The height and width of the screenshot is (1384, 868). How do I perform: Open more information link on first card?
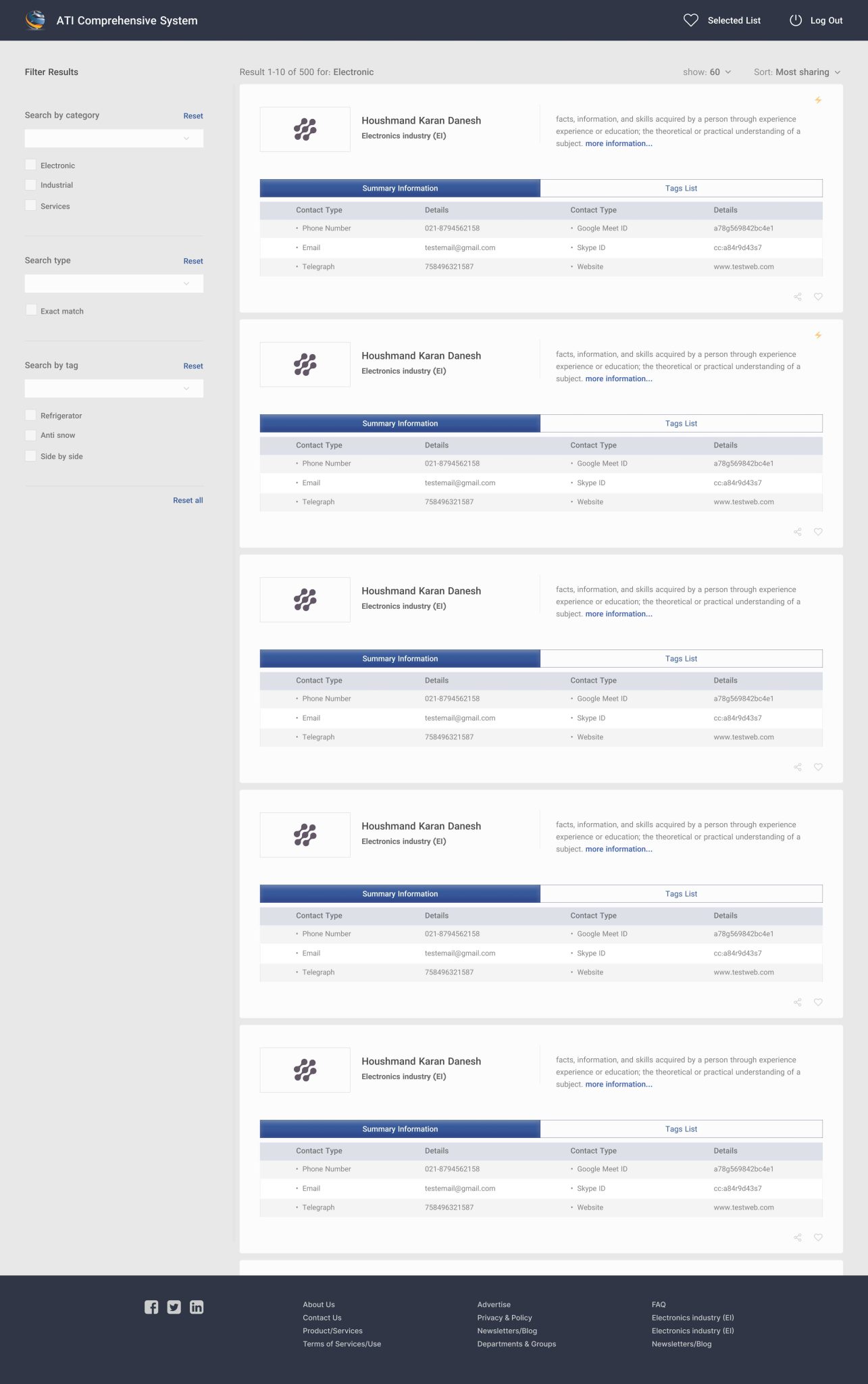619,144
